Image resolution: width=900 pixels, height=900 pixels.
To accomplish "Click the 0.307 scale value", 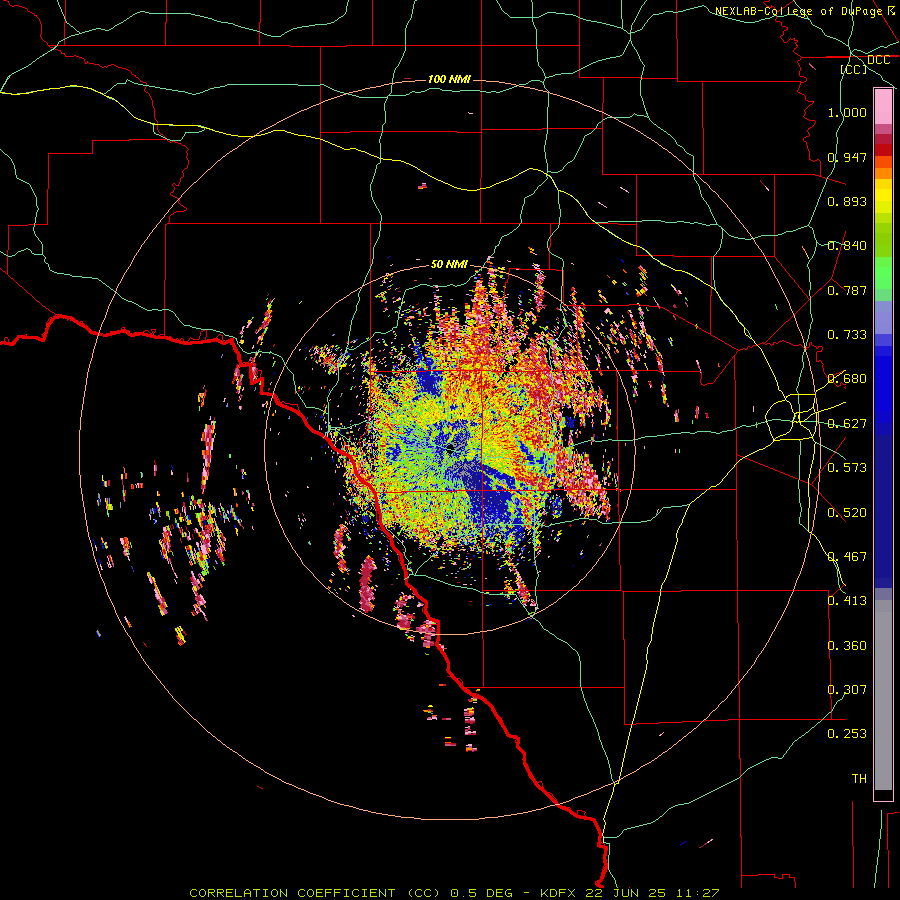I will pos(847,690).
